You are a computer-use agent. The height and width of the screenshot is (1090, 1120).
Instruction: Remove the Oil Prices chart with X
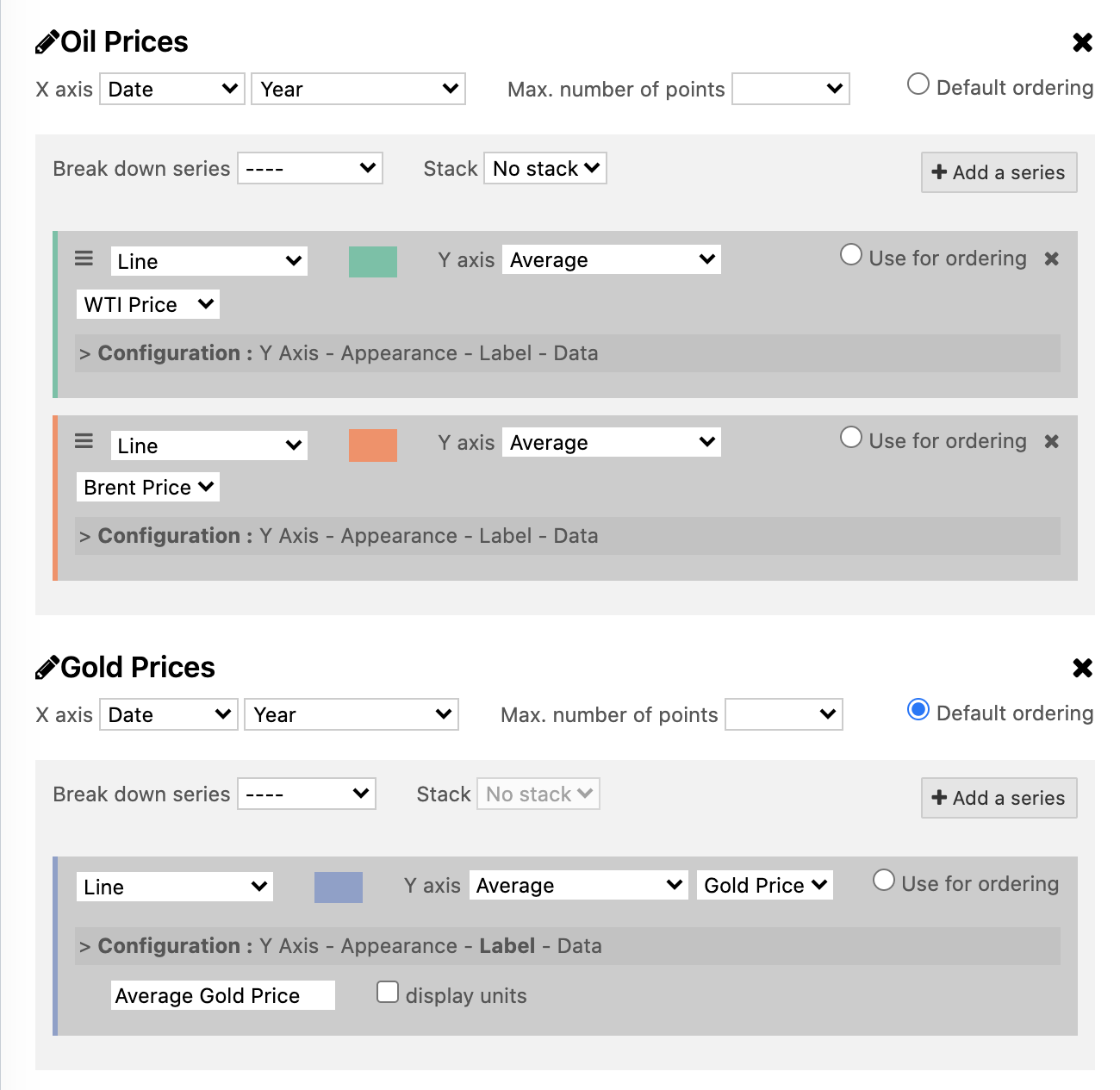click(x=1082, y=42)
